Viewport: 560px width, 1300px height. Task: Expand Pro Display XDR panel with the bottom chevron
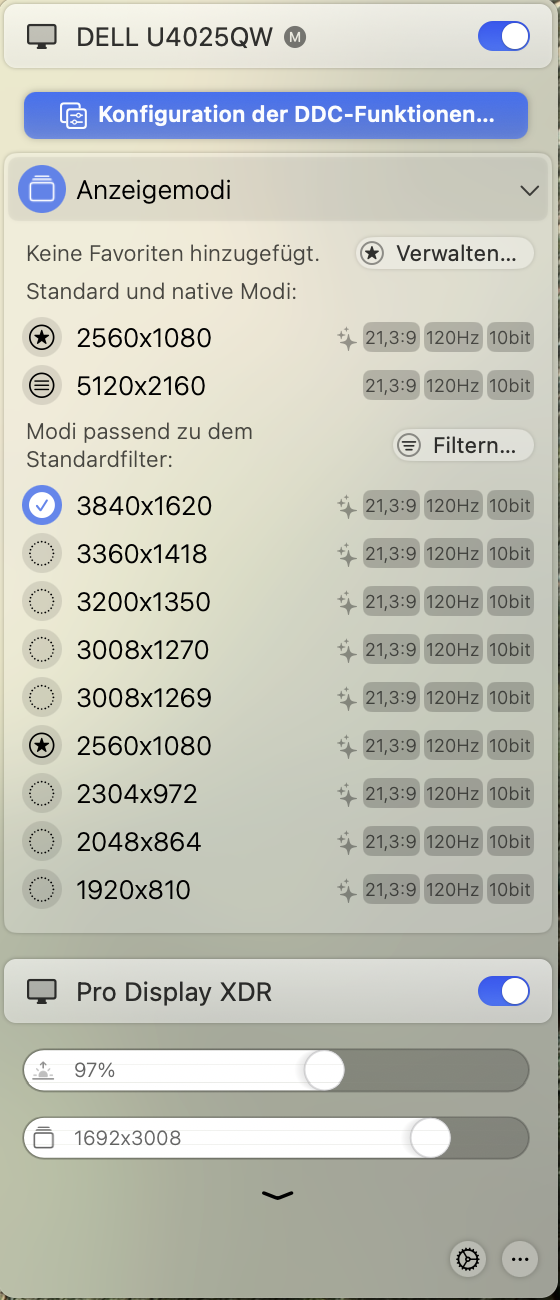click(278, 1195)
